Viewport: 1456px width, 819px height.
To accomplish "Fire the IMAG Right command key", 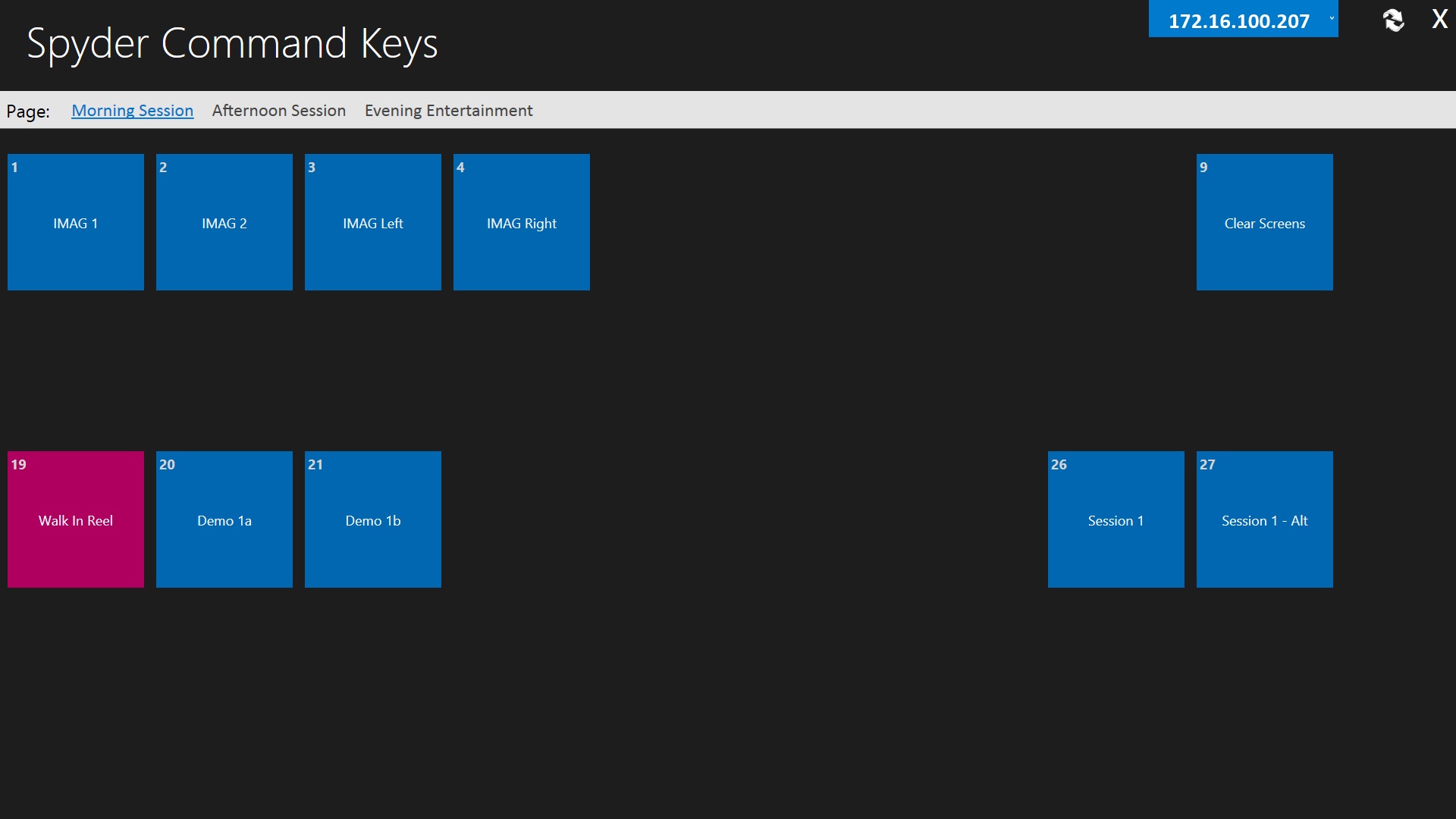I will click(x=522, y=222).
